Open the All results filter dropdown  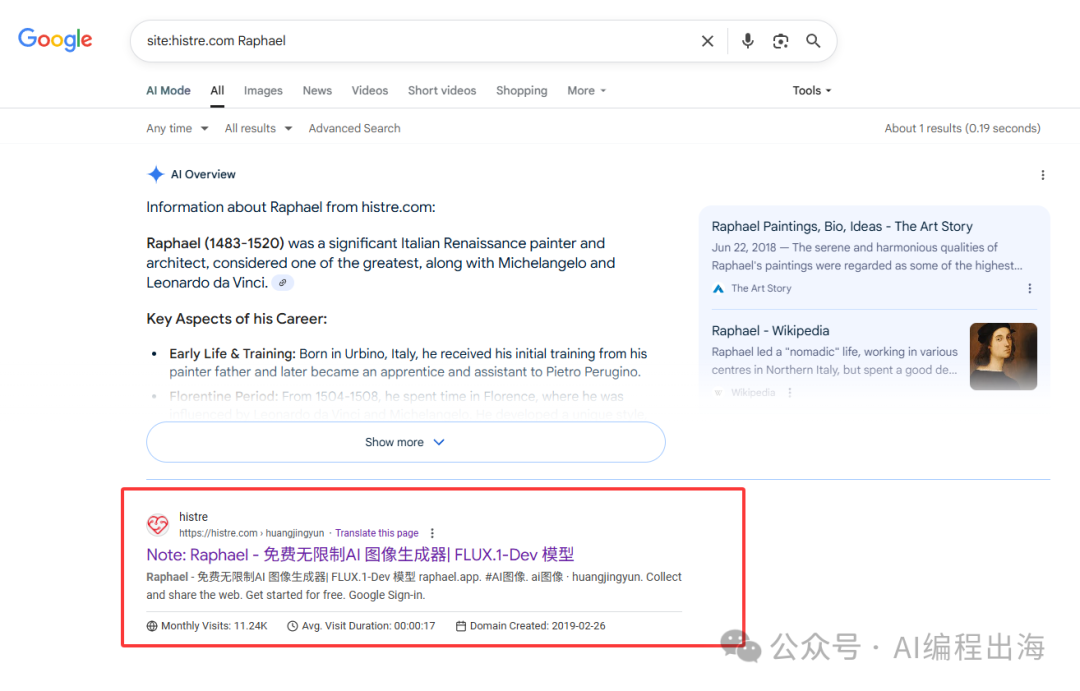coord(258,128)
